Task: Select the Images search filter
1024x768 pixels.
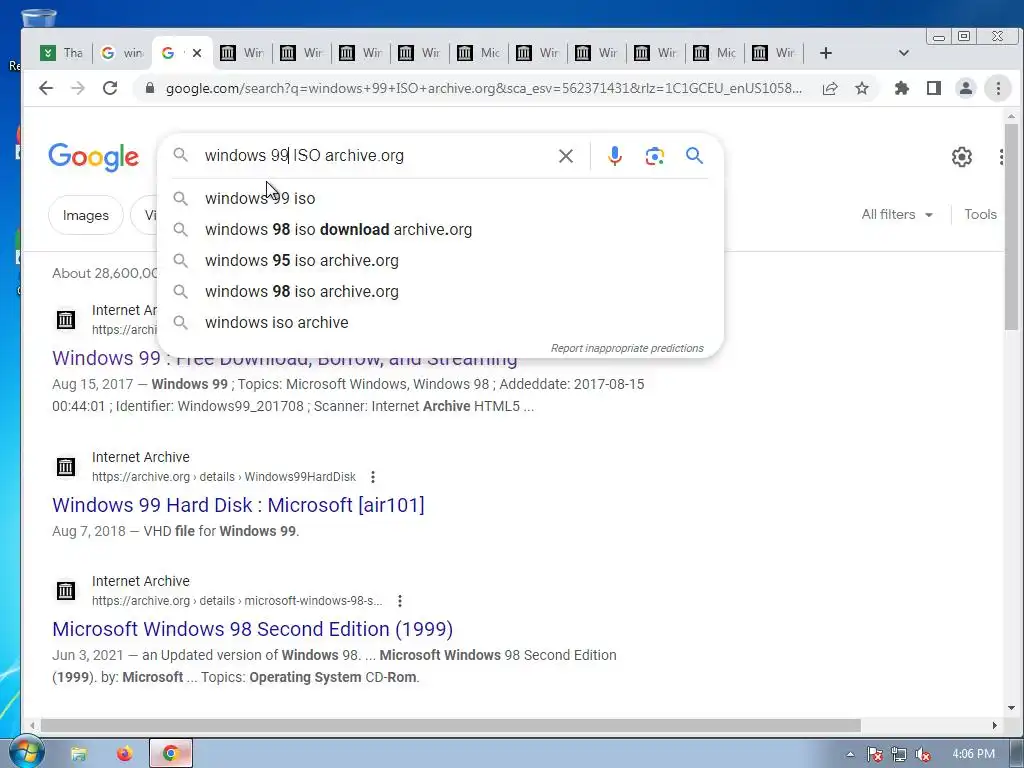Action: (x=86, y=215)
